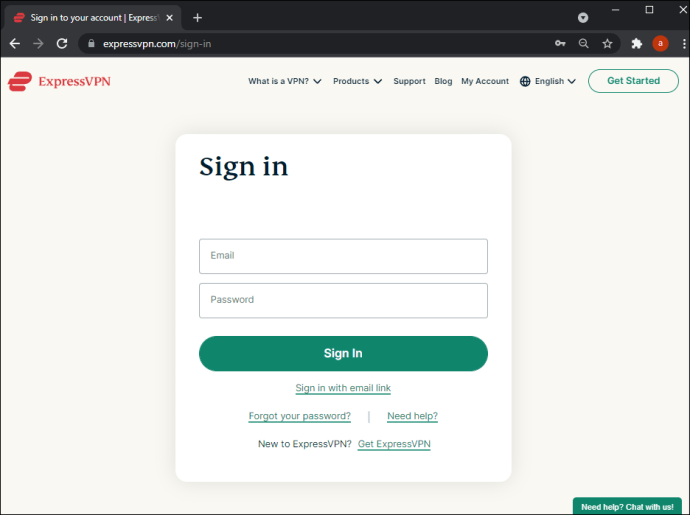690x515 pixels.
Task: Open Chrome three-dot menu
Action: (684, 43)
